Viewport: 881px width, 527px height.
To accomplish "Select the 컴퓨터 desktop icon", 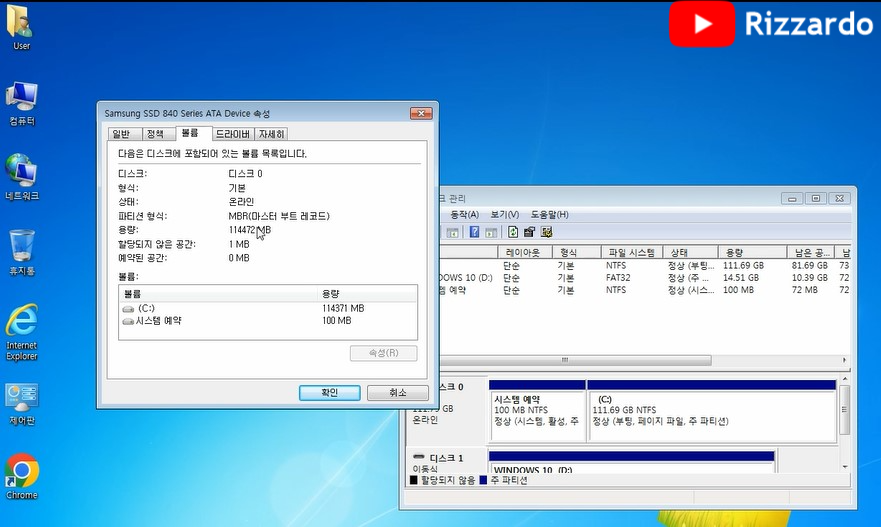I will point(22,103).
